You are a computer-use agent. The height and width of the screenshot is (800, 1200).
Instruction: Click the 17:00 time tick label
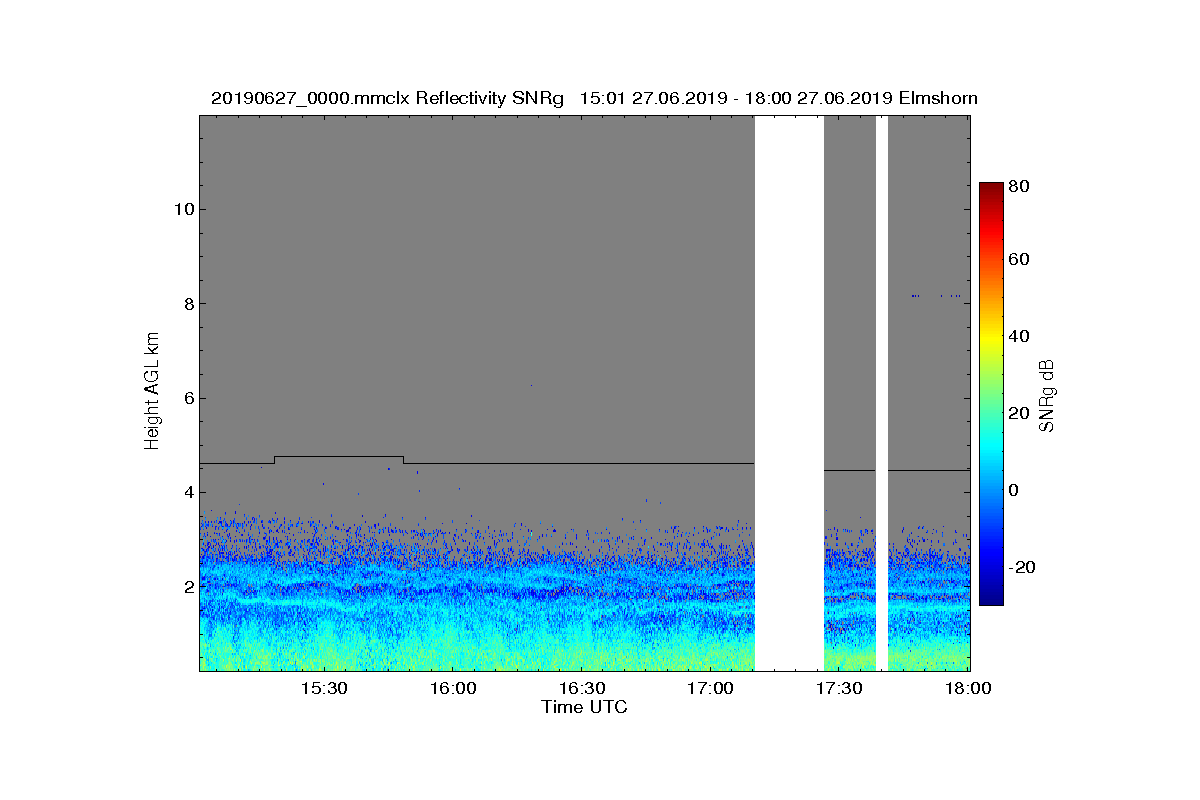[711, 689]
